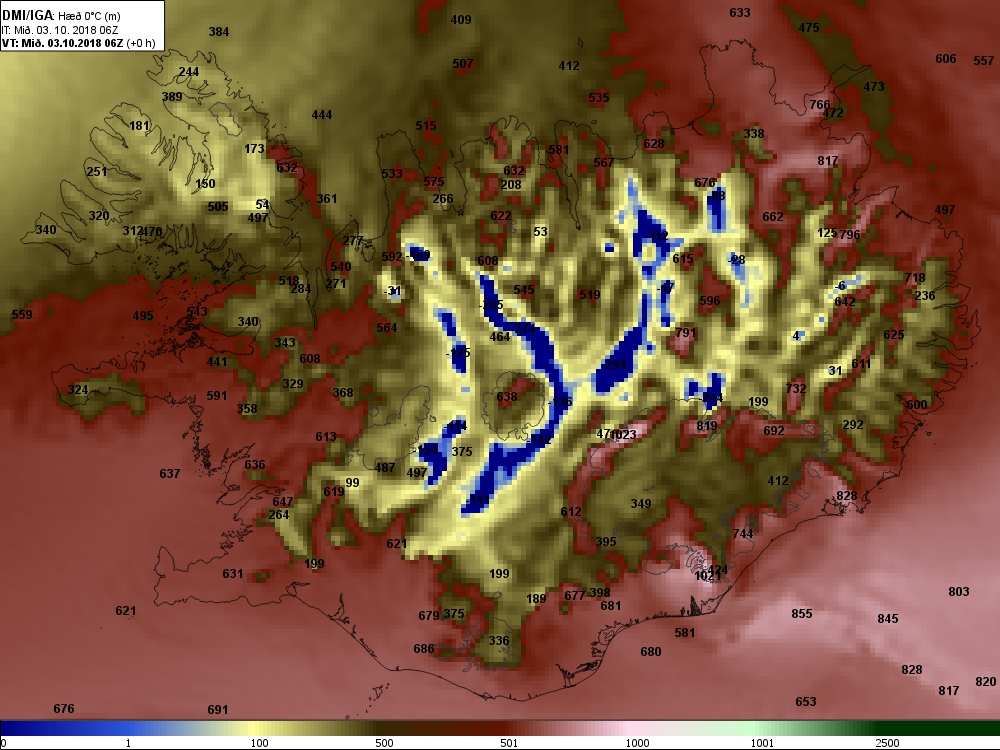The height and width of the screenshot is (750, 1000).
Task: Click the map value '631'
Action: point(233,573)
